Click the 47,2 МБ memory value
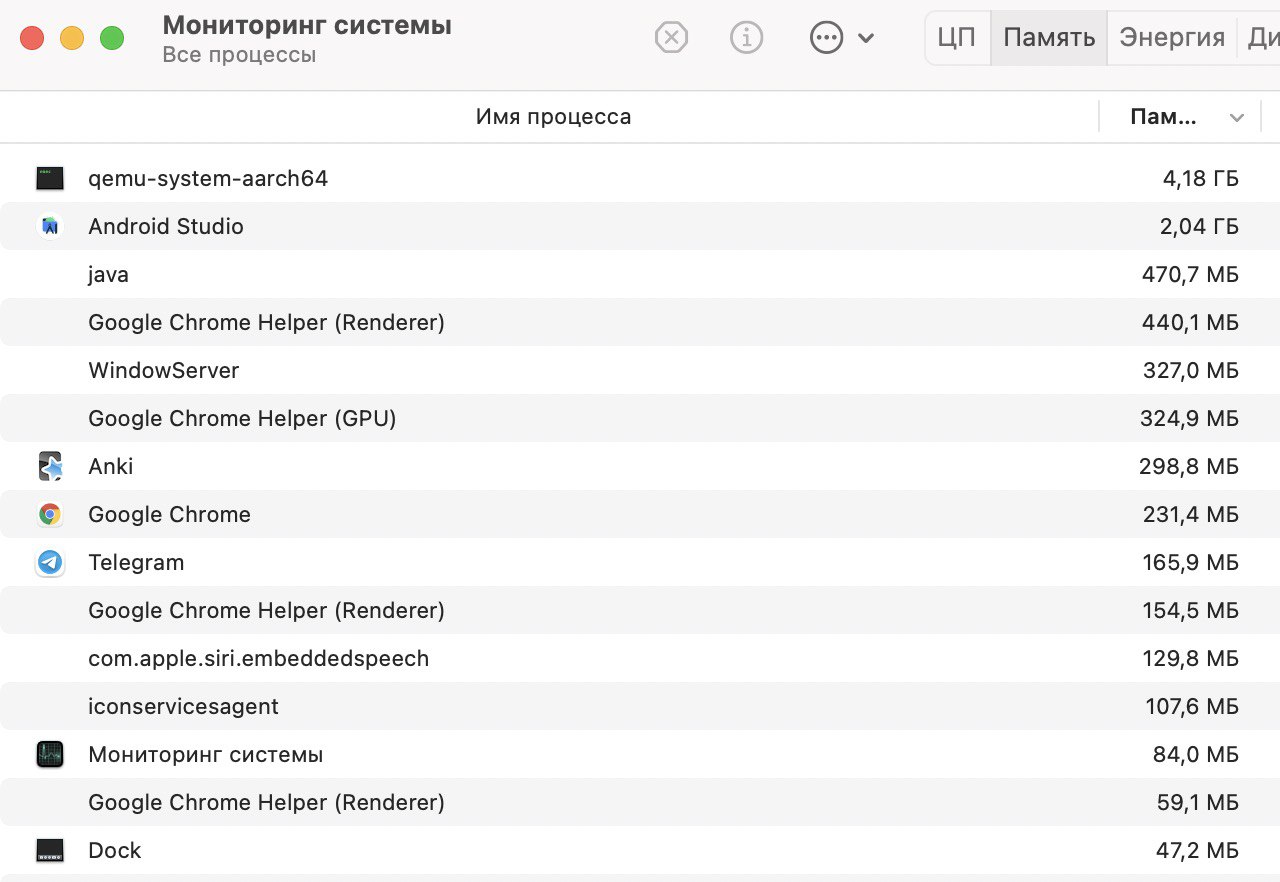Image resolution: width=1280 pixels, height=882 pixels. [x=1197, y=850]
